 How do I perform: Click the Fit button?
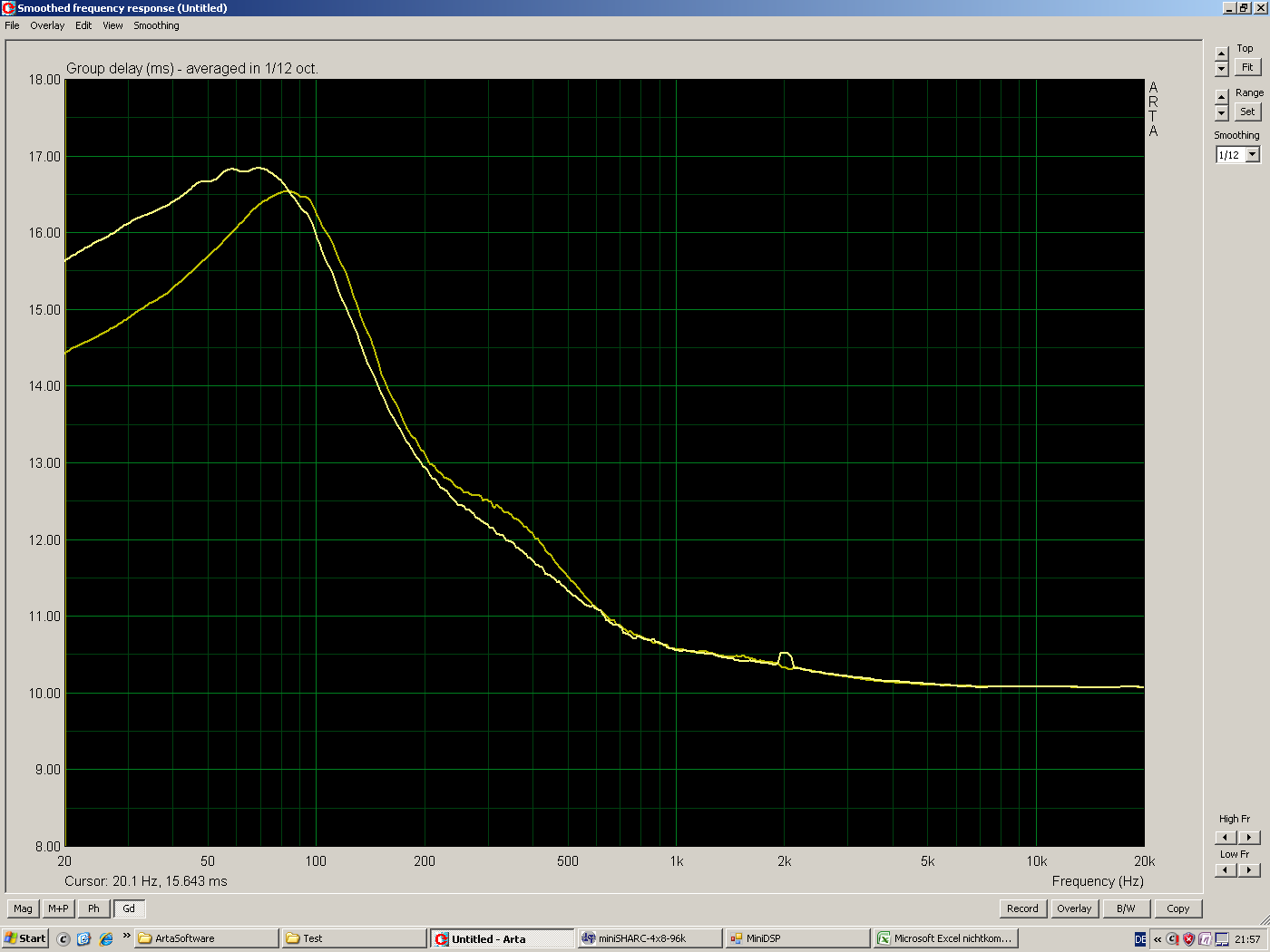1247,68
